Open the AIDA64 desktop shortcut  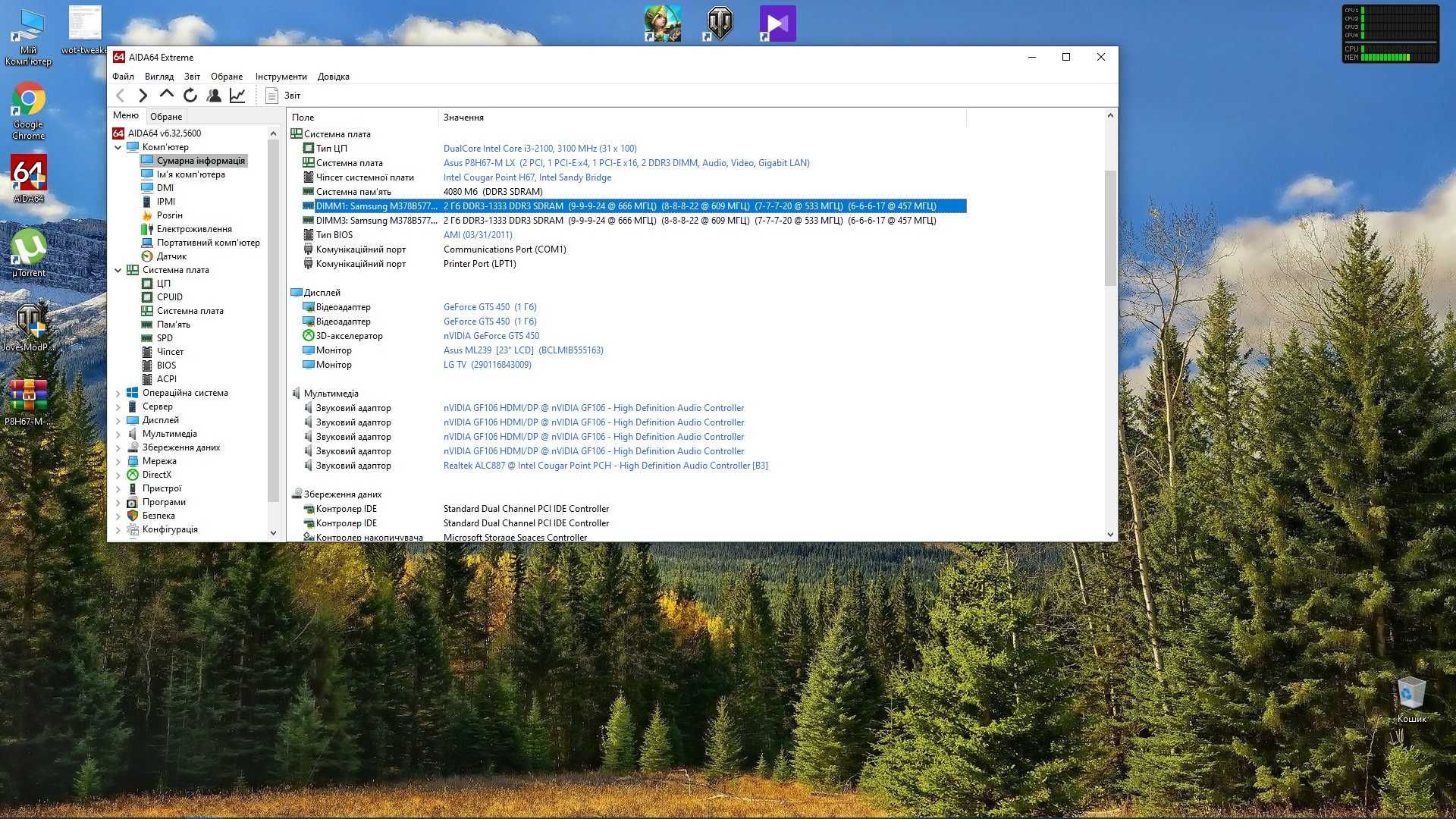coord(29,179)
